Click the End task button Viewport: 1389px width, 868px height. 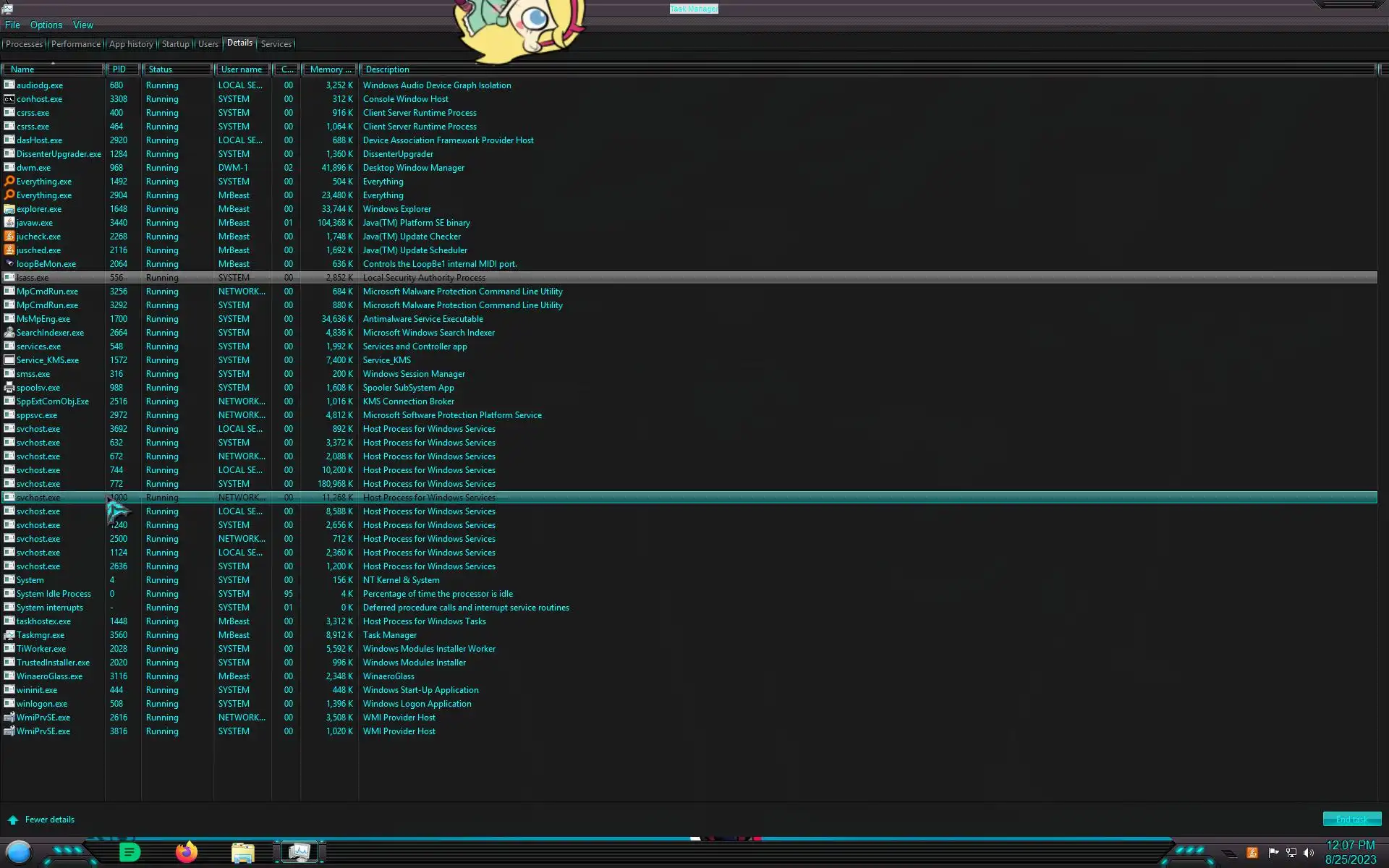[1351, 819]
